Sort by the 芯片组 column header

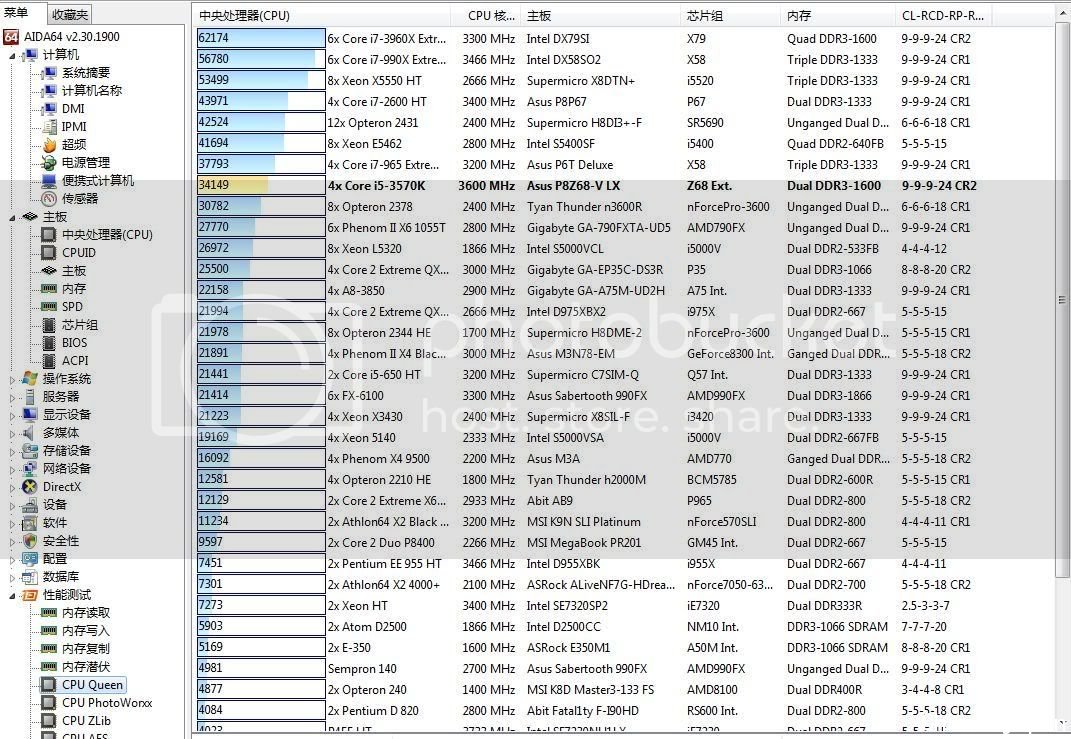click(x=705, y=16)
